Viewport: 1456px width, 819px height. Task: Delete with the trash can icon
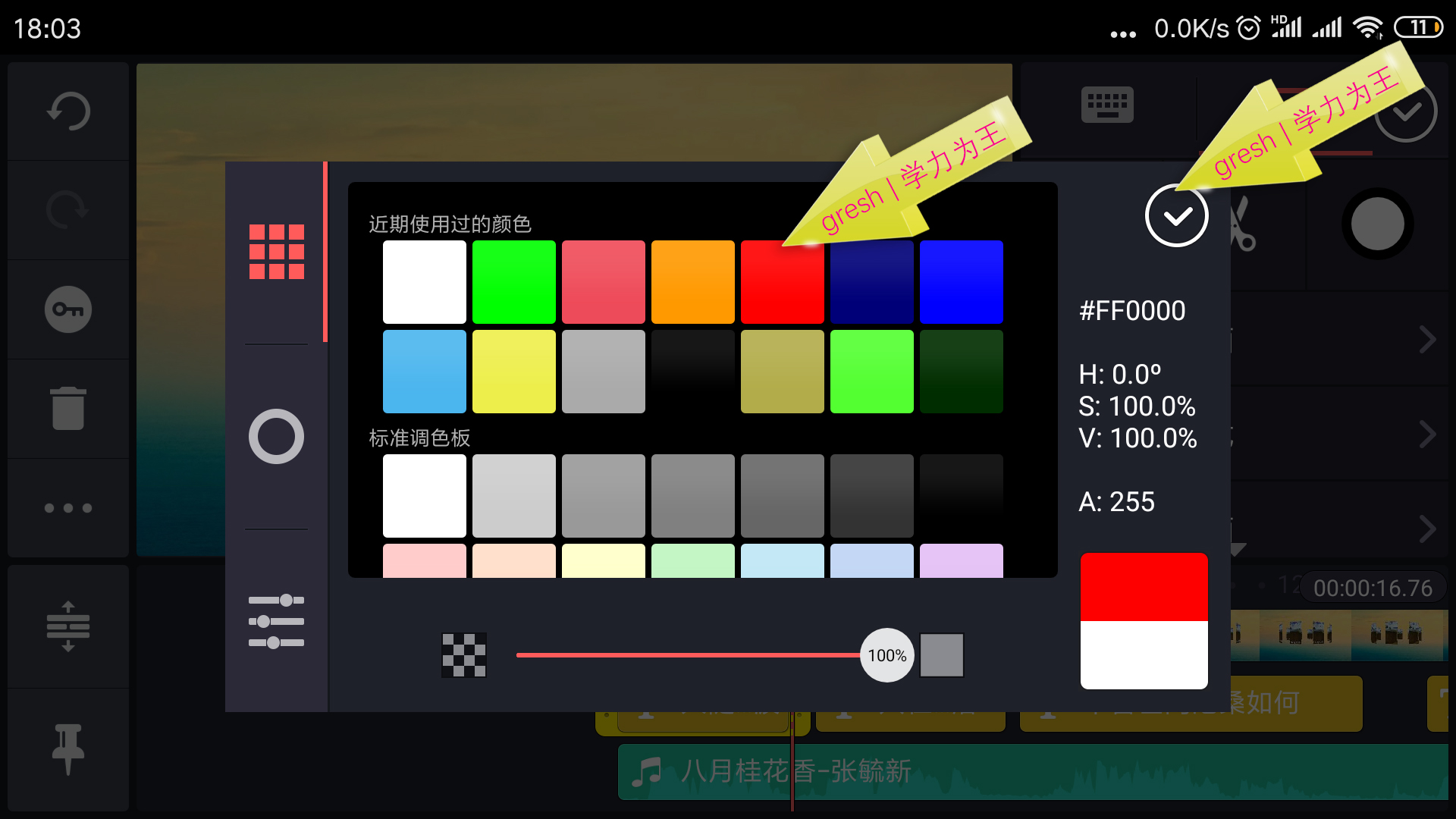click(x=68, y=408)
